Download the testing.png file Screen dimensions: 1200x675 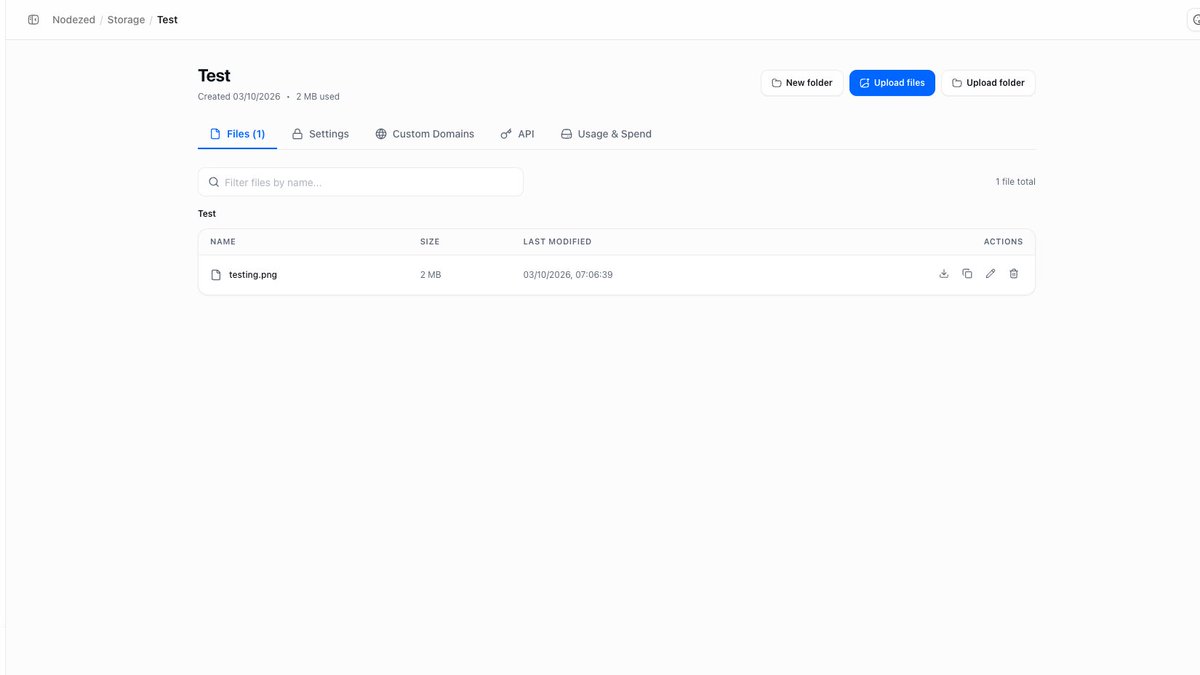pyautogui.click(x=944, y=274)
